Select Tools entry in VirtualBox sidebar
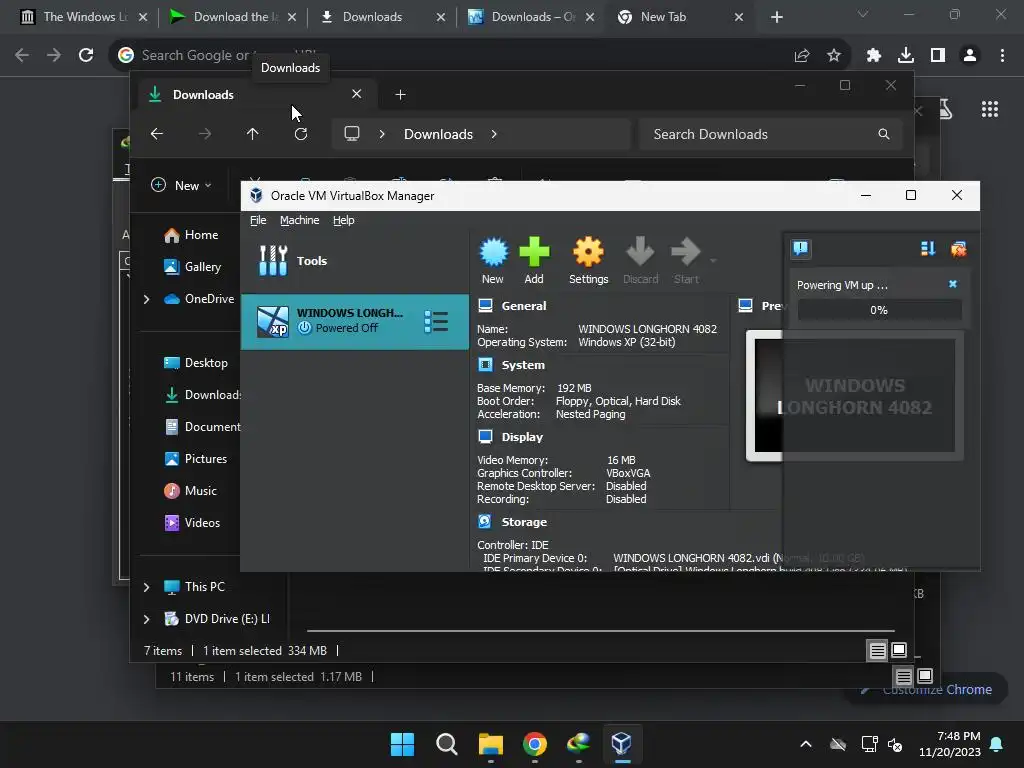 click(x=355, y=261)
